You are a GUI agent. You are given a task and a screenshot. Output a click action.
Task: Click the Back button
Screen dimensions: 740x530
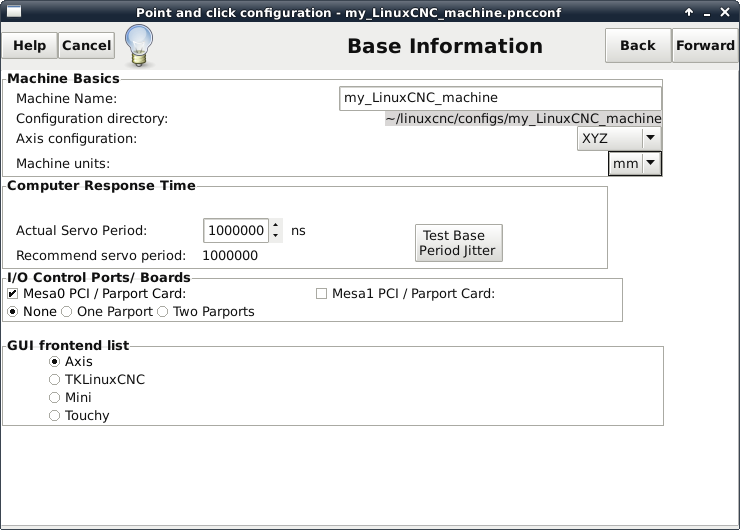tap(637, 45)
